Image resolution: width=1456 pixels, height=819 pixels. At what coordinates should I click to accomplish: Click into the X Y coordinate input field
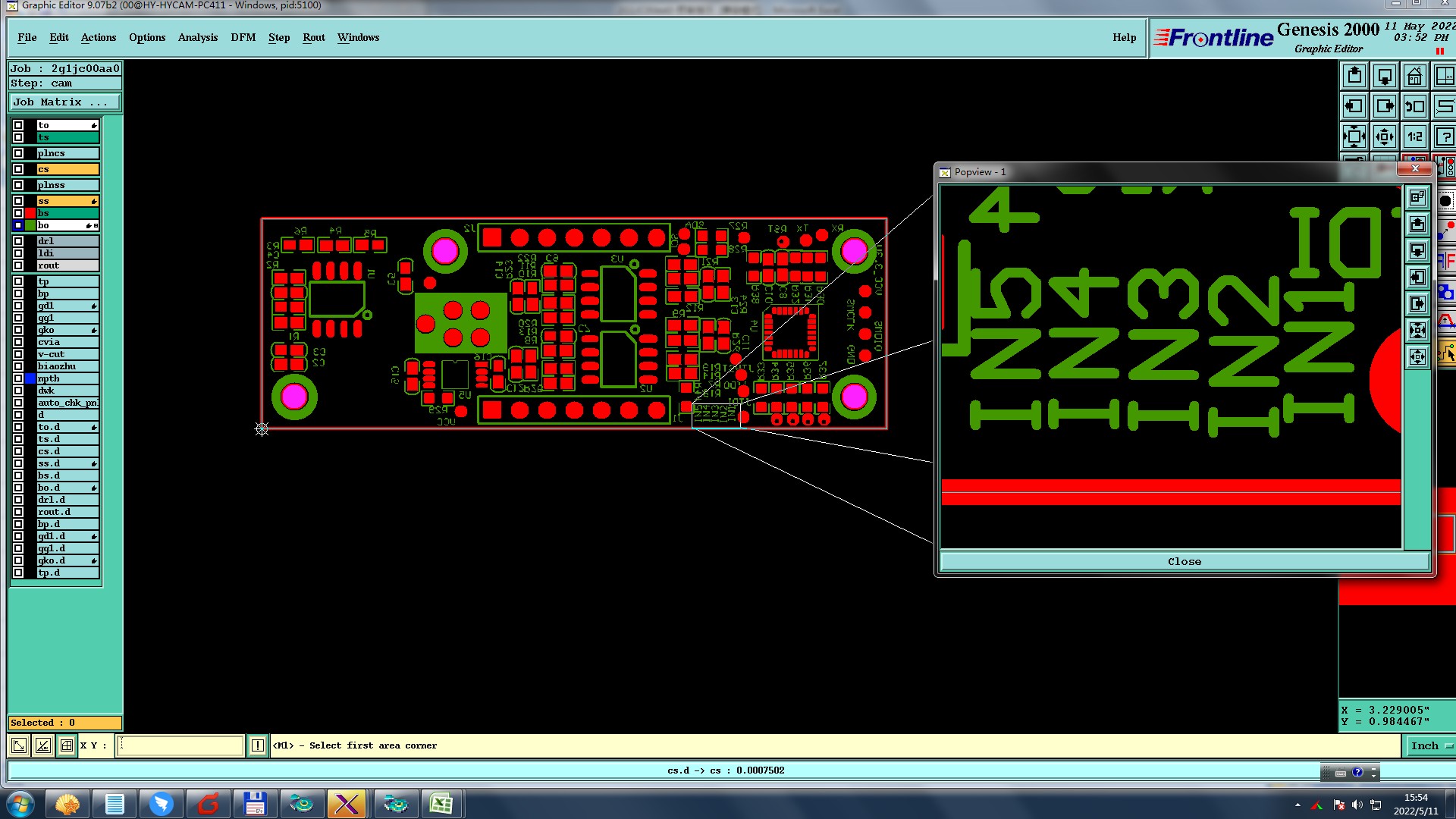pos(180,745)
